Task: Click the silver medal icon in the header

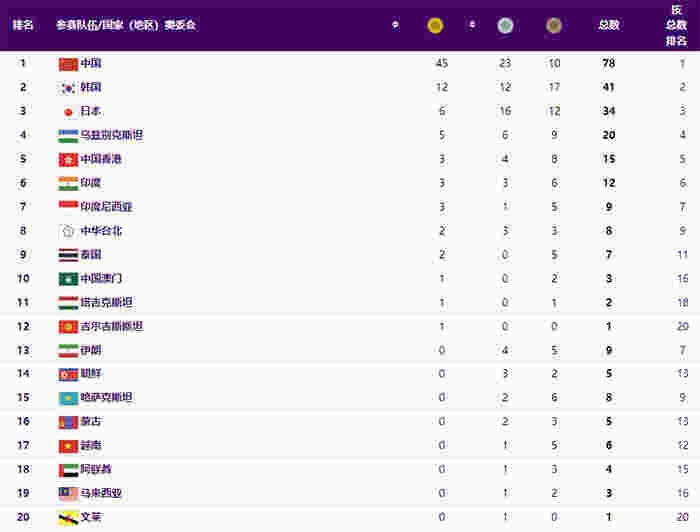Action: [505, 25]
